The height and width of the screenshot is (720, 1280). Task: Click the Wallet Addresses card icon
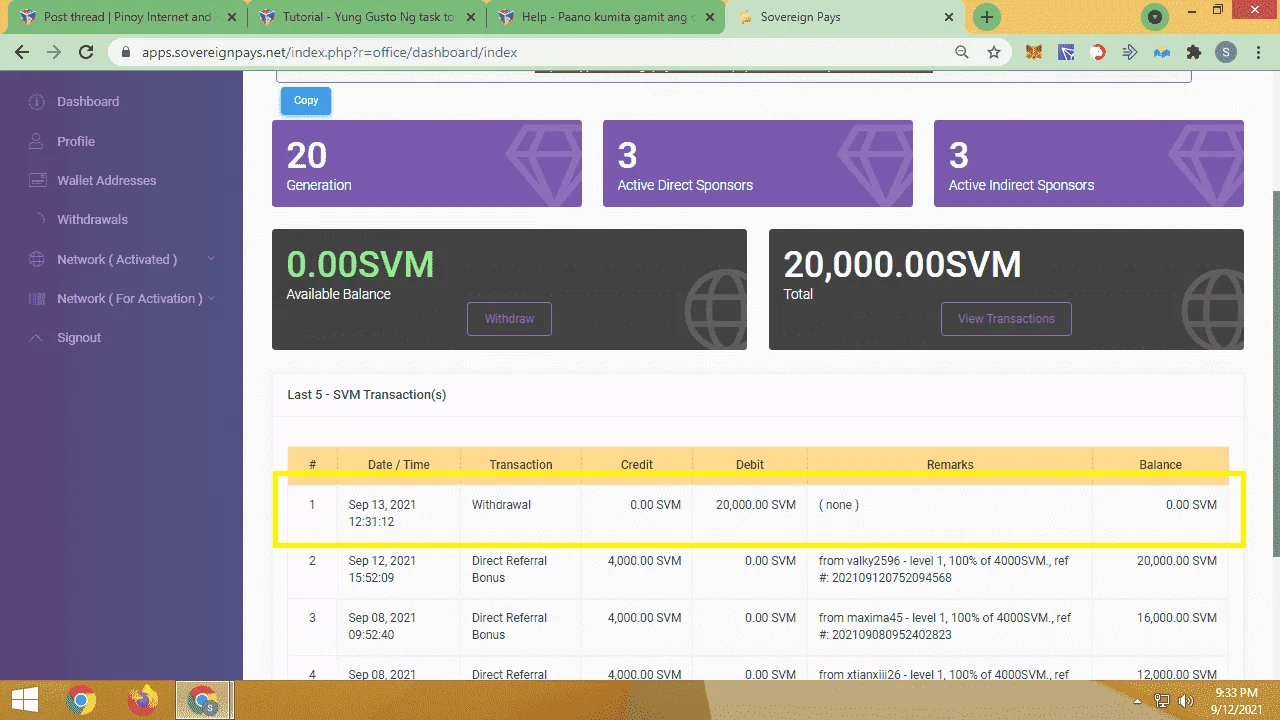click(37, 181)
